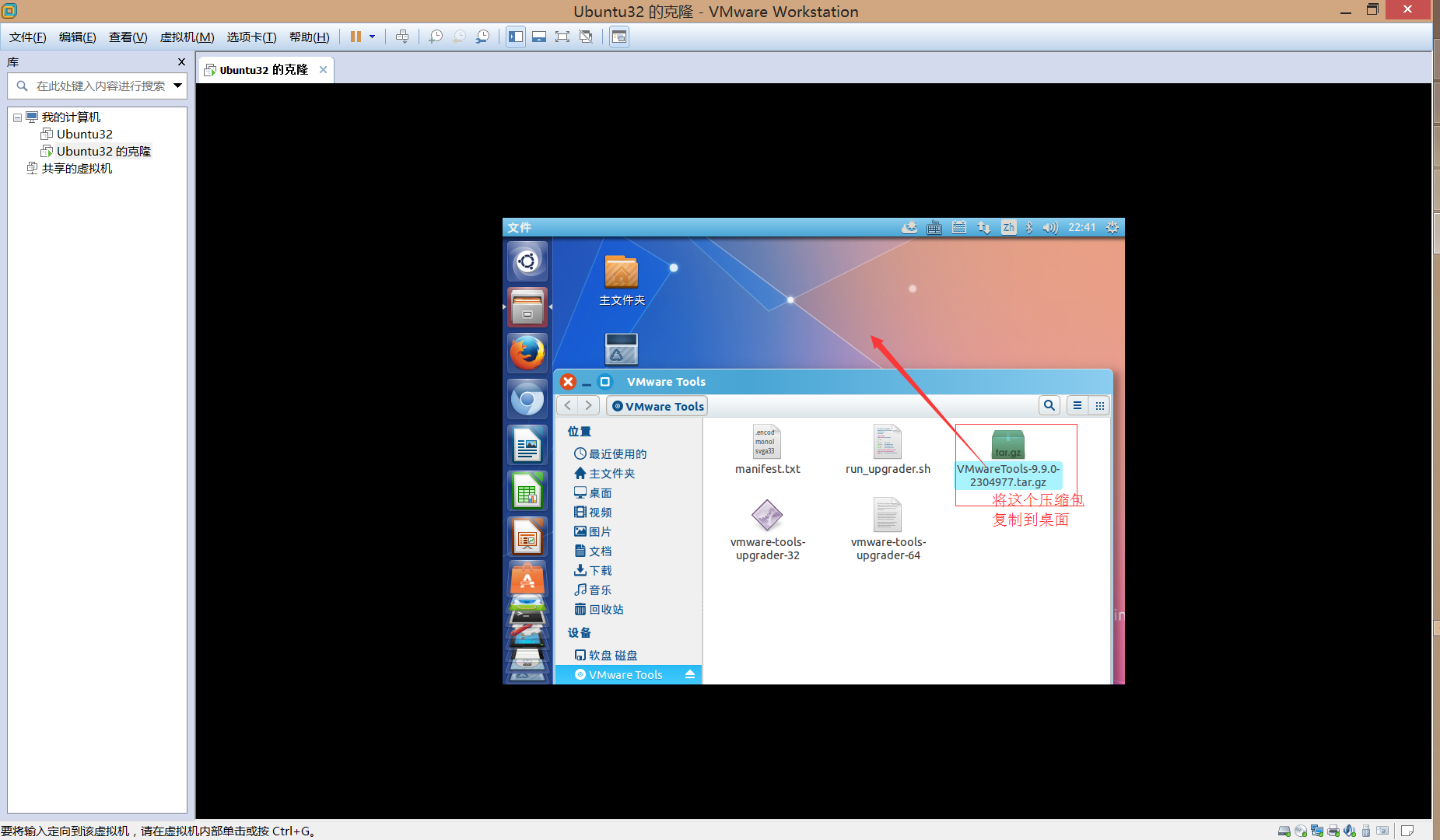Viewport: 1440px width, 840px height.
Task: Open Ubuntu Software Center from the launcher
Action: [x=527, y=579]
